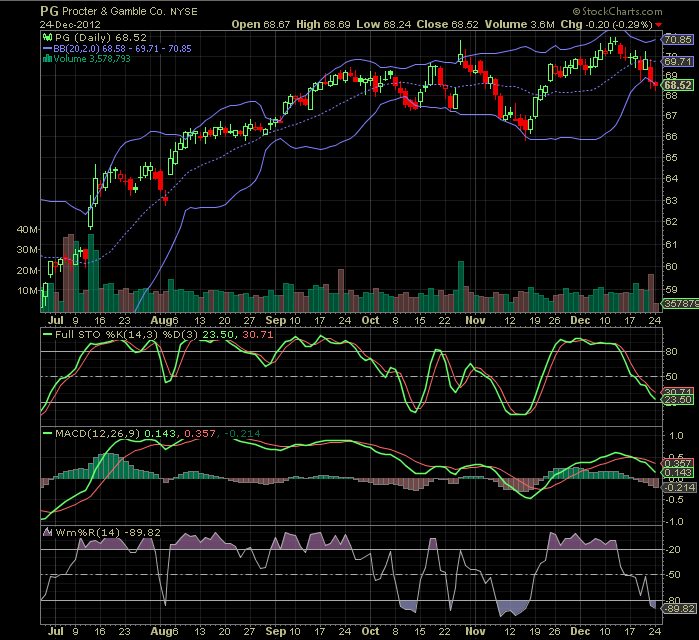Click the volume bars icon in legend

point(48,59)
